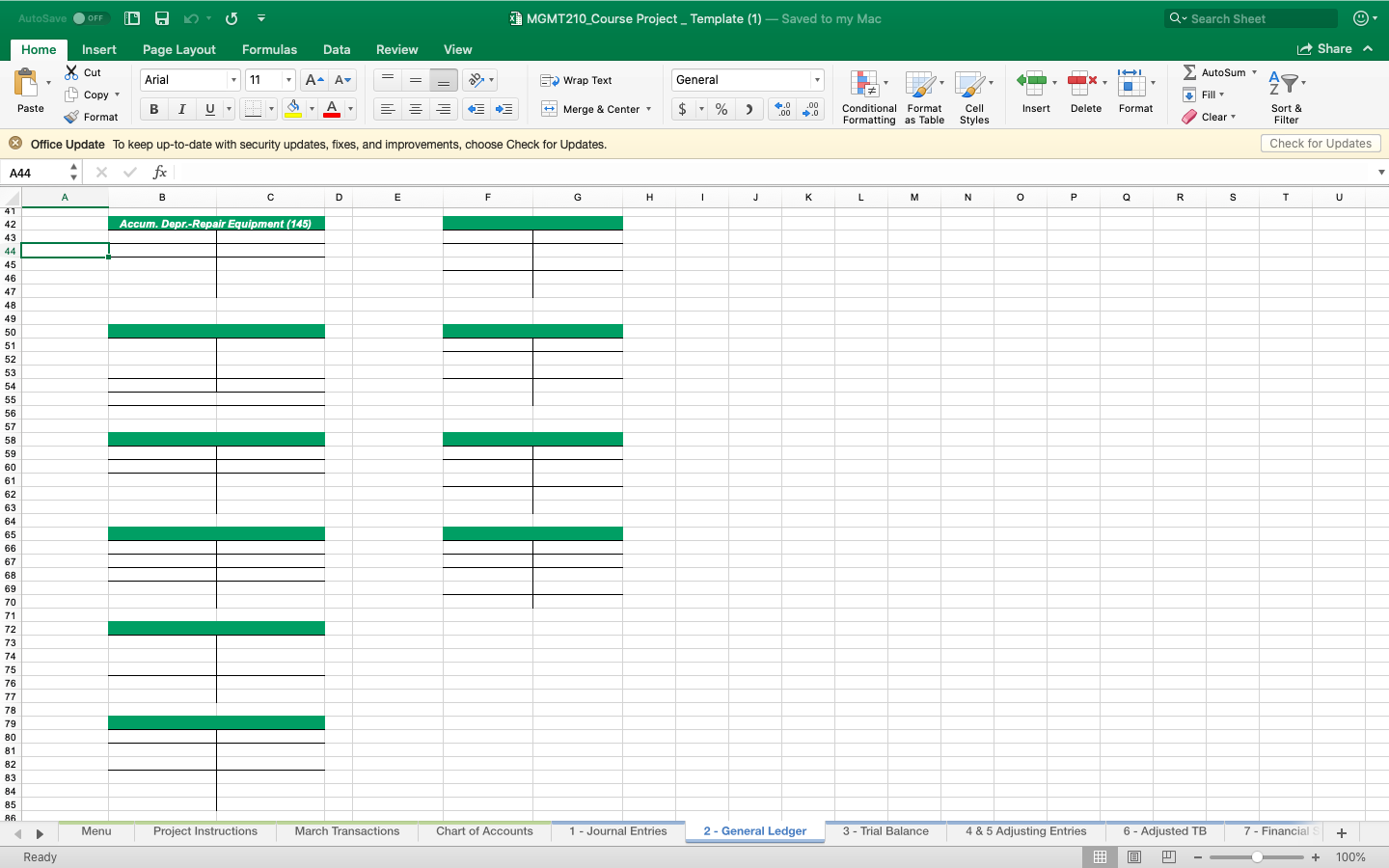Click the Share button
Viewport: 1389px width, 868px height.
[x=1330, y=48]
